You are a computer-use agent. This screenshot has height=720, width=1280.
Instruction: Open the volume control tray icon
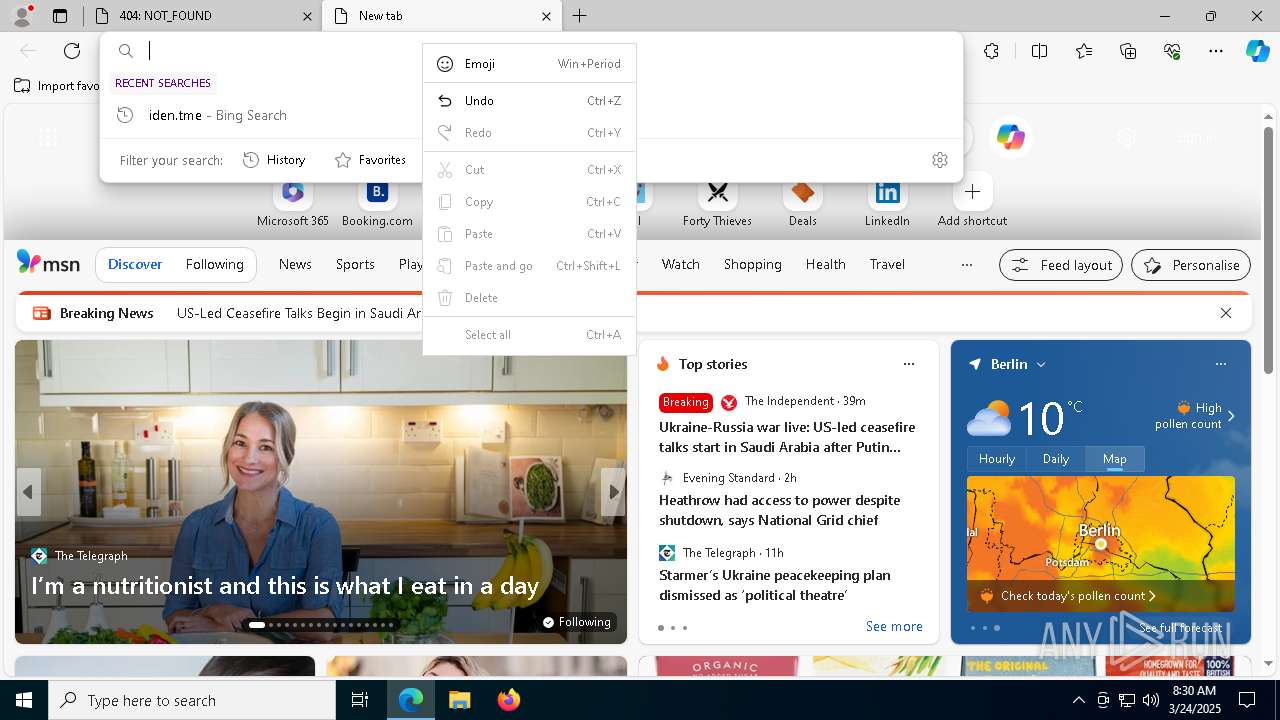(x=1150, y=700)
